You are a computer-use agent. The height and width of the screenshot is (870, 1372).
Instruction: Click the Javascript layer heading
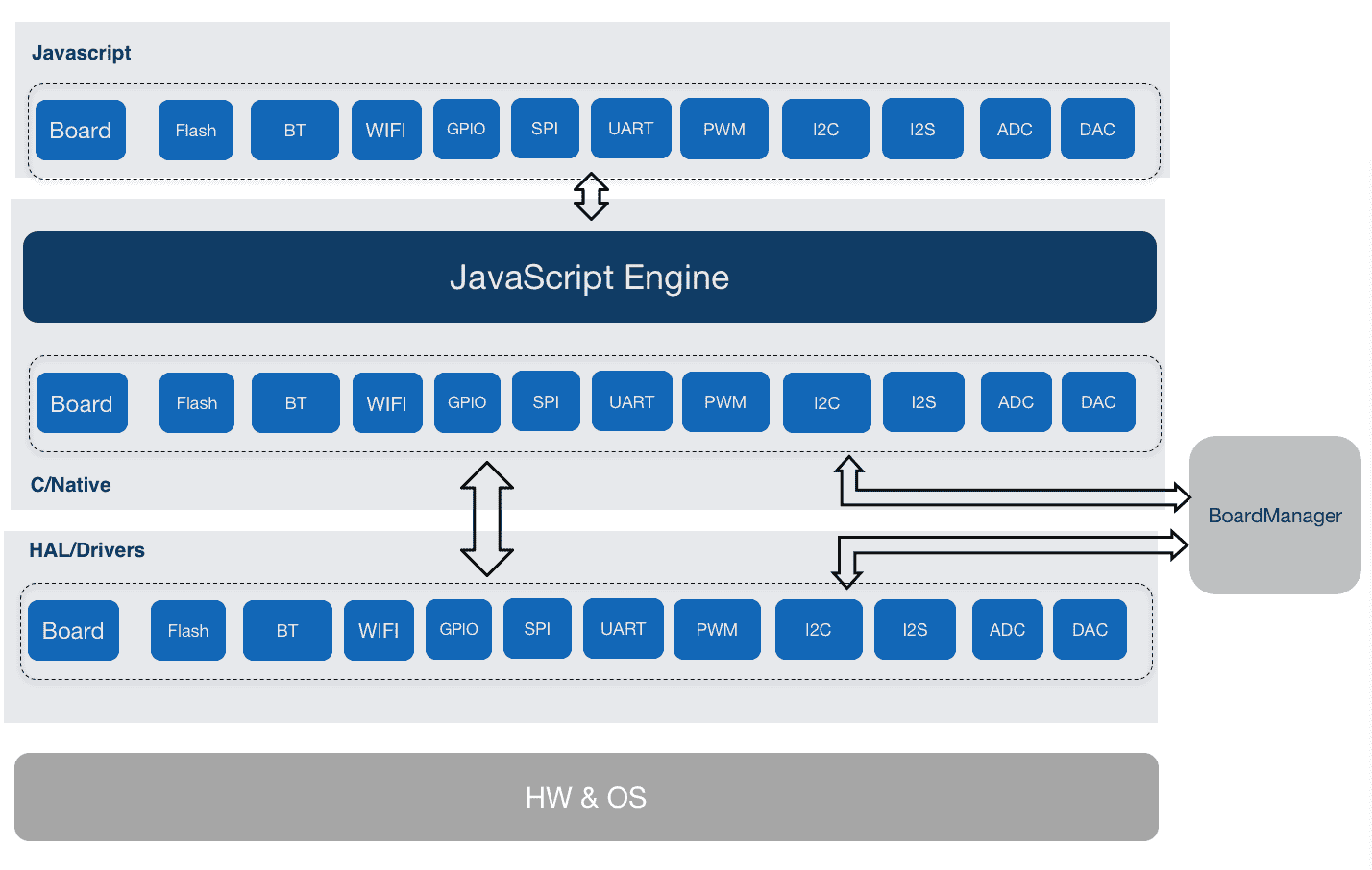tap(82, 53)
